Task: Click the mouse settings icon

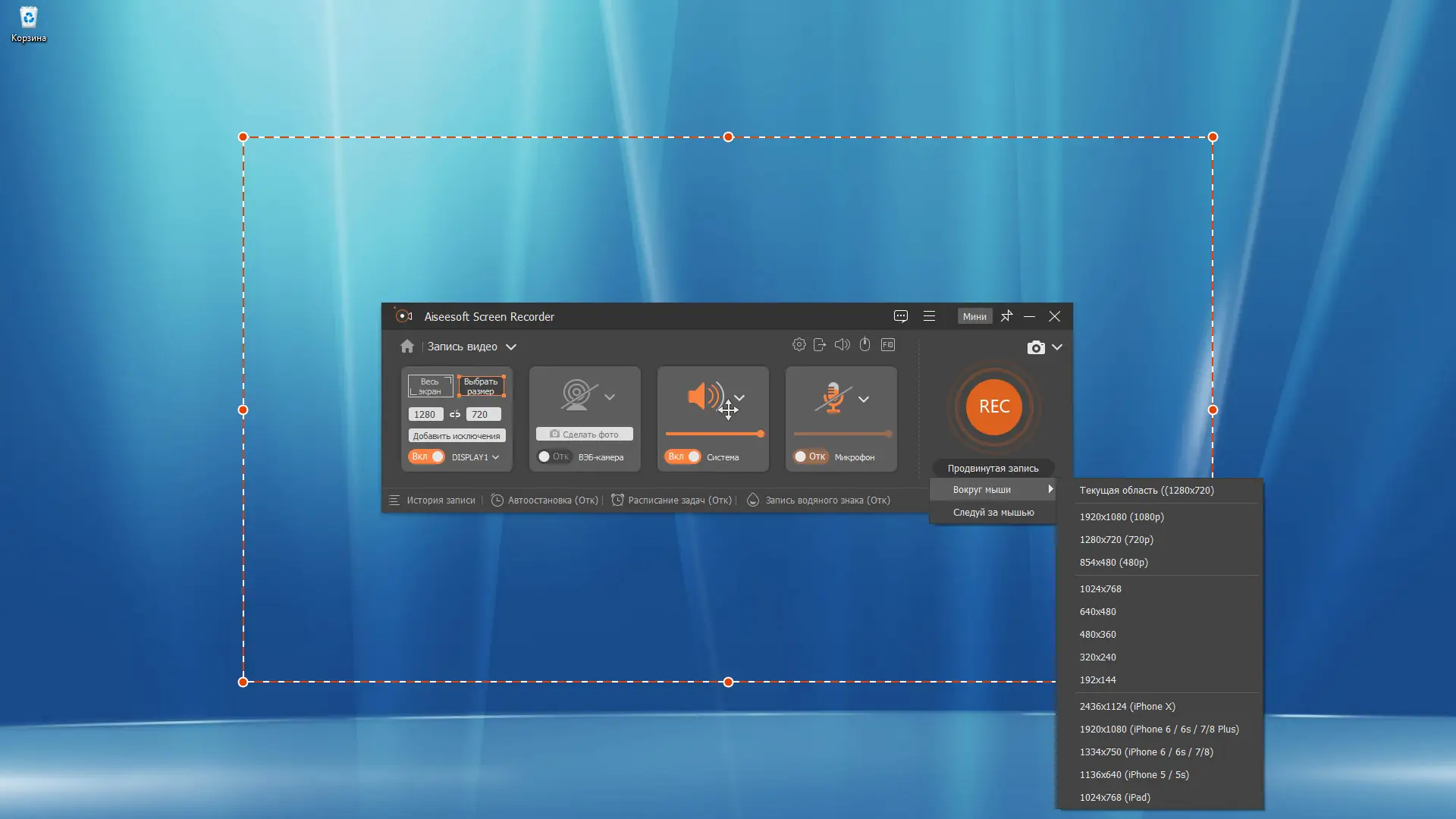Action: (864, 345)
